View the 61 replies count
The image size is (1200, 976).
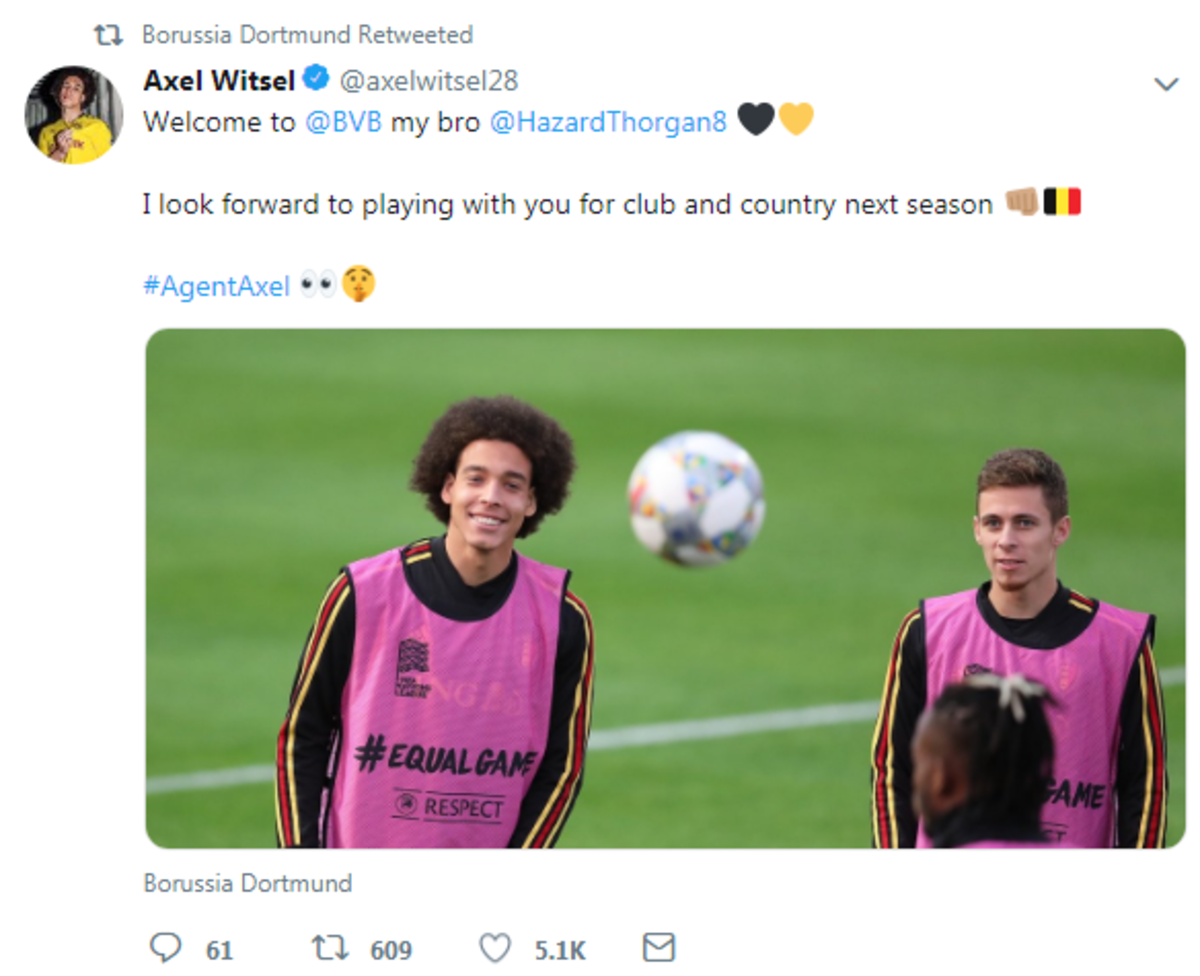pyautogui.click(x=219, y=949)
